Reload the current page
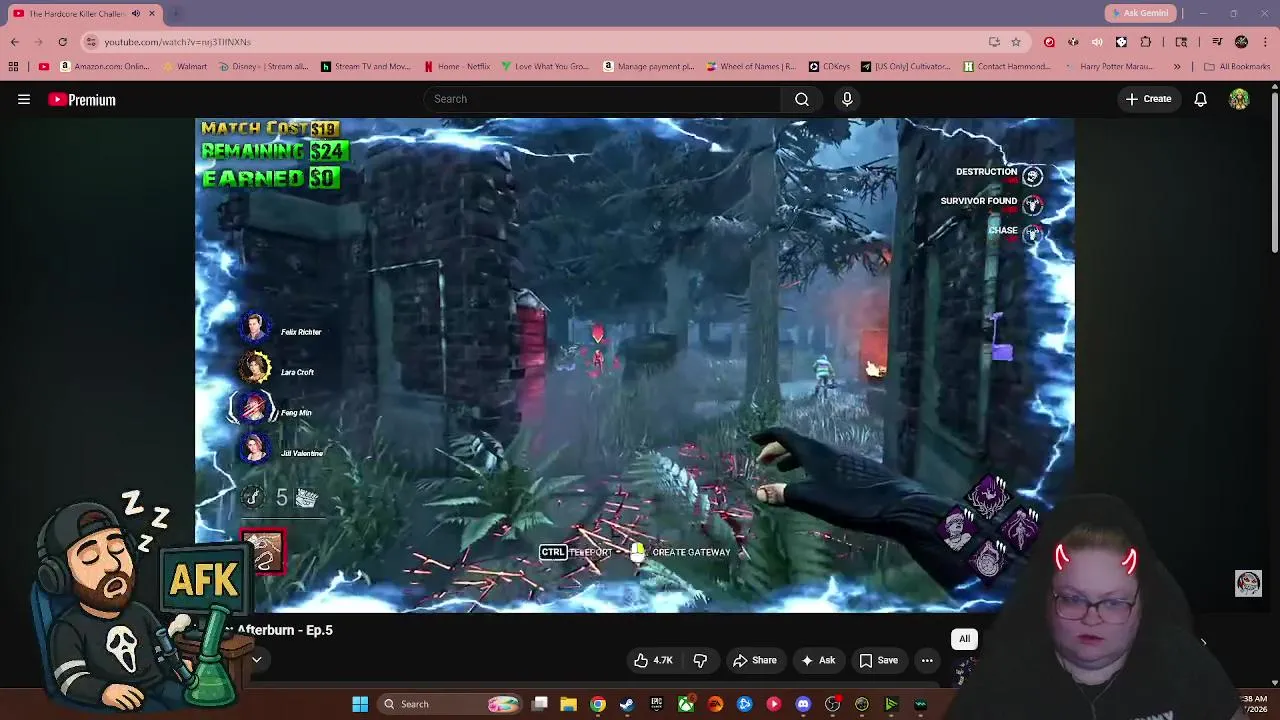Image resolution: width=1280 pixels, height=720 pixels. click(x=62, y=42)
